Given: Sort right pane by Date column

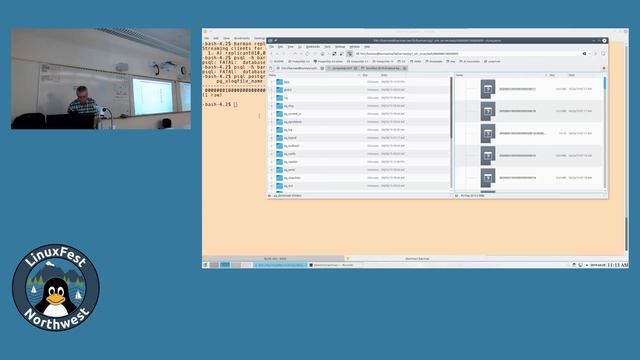Looking at the screenshot, I should [x=584, y=75].
